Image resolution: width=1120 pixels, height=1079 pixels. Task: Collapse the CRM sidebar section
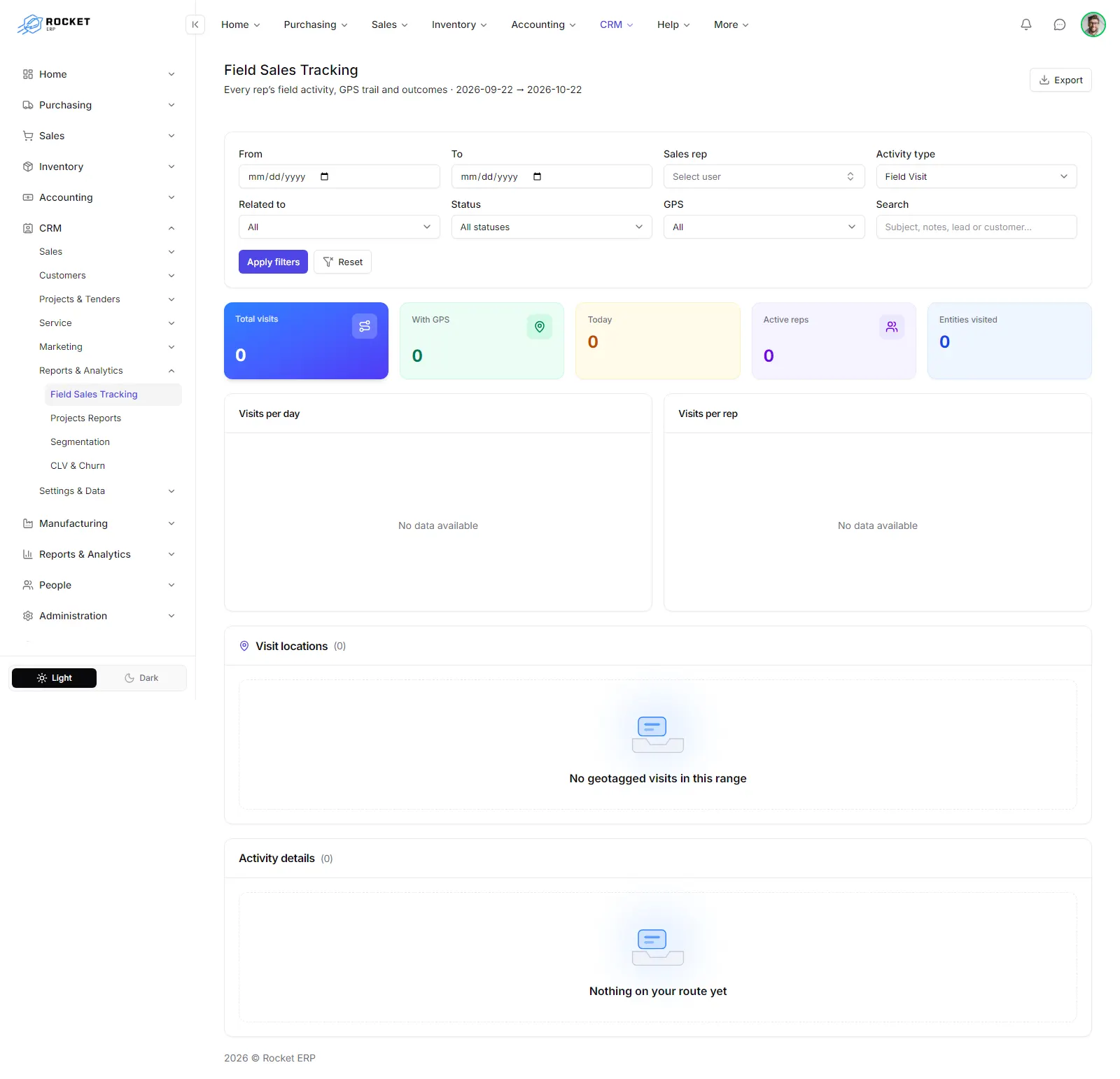pos(98,228)
